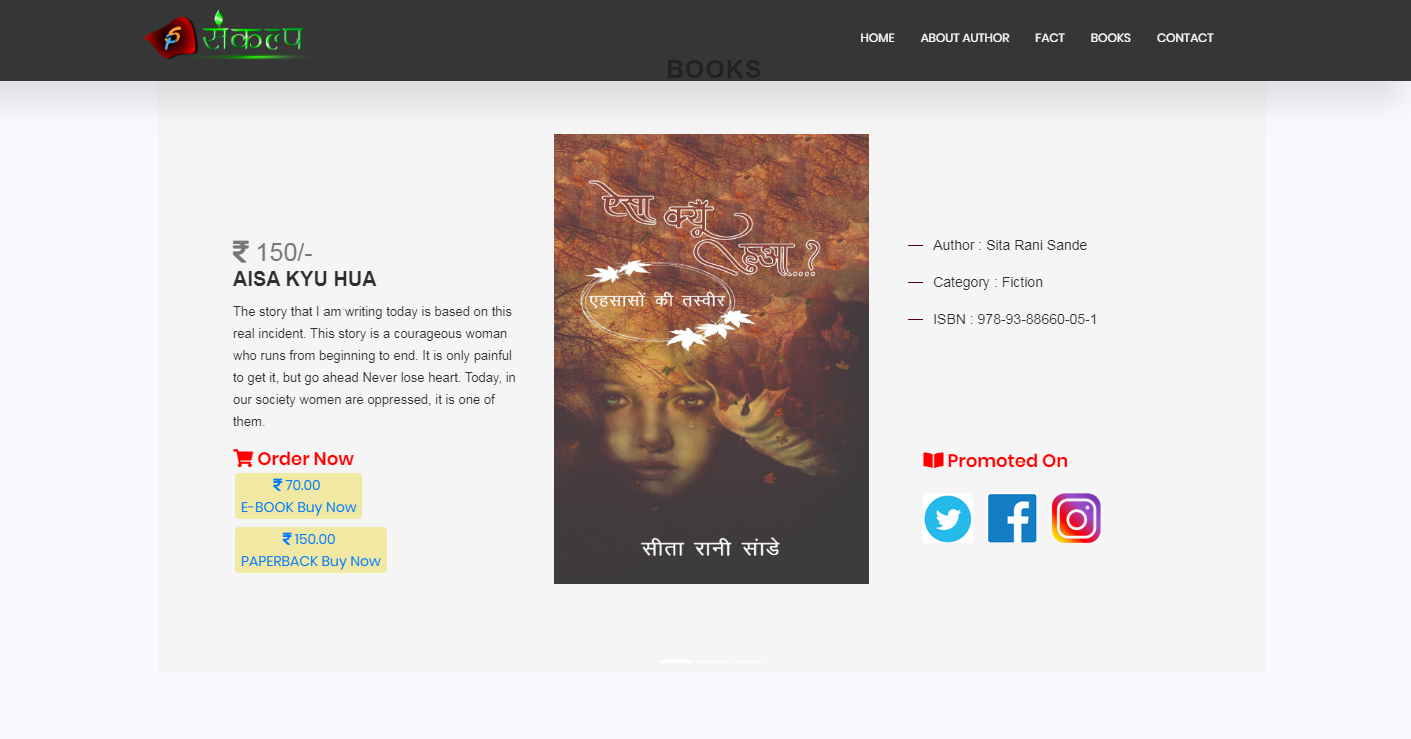Click the Author Sita Rani Sande entry
The height and width of the screenshot is (739, 1411).
tap(1010, 245)
